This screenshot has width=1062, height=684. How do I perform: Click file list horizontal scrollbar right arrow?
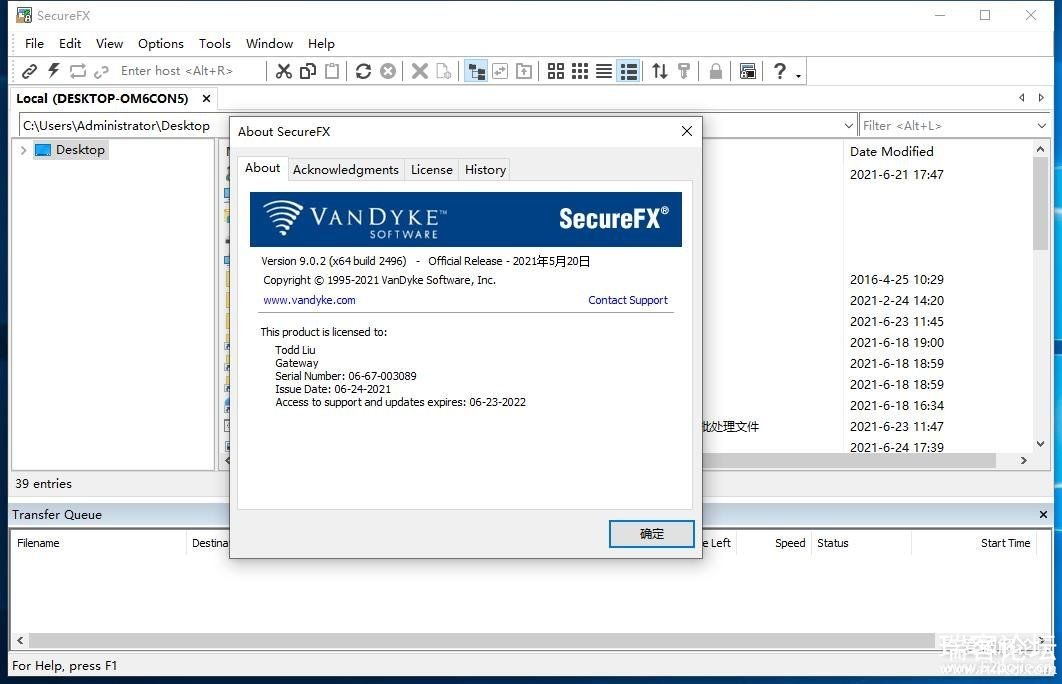[1023, 461]
